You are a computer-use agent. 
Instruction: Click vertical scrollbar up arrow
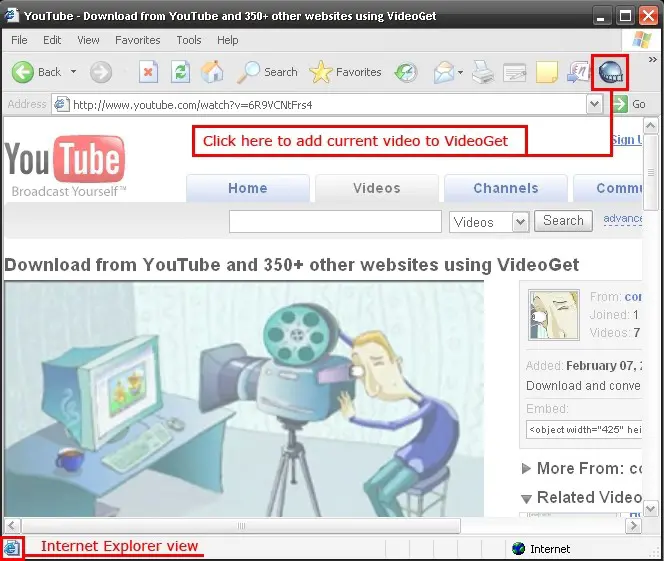click(650, 126)
